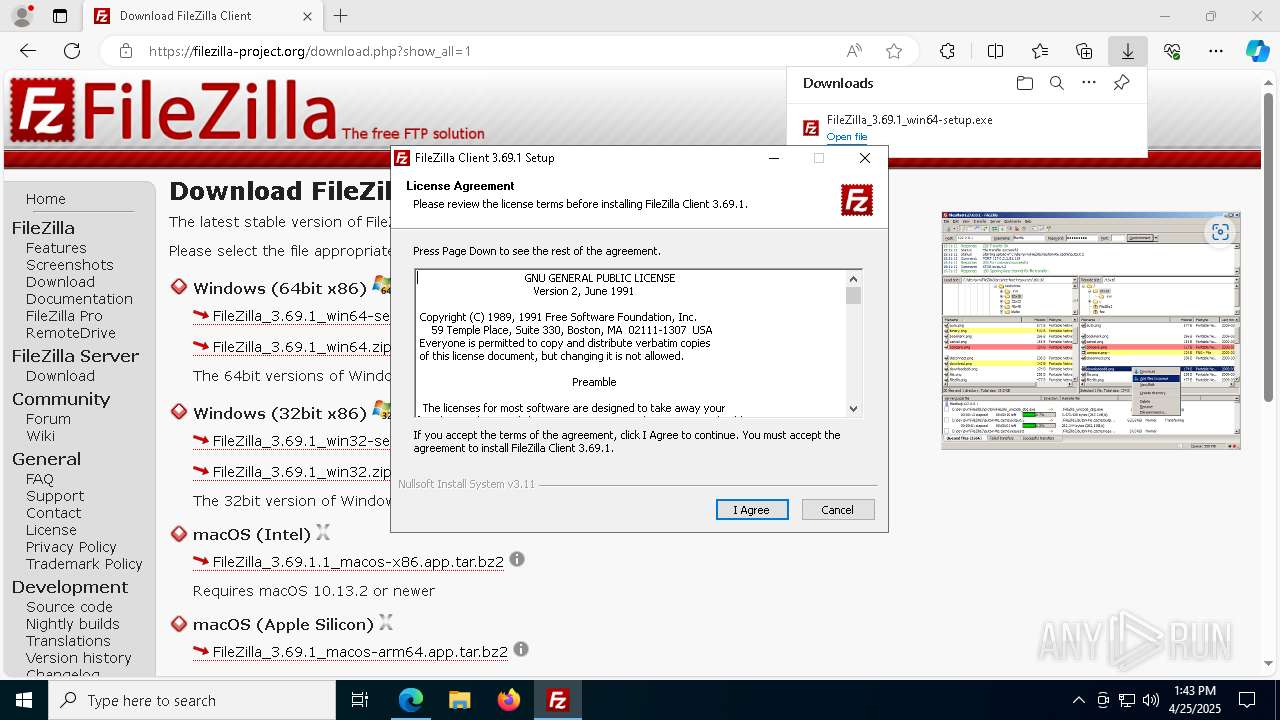Open browser essentials heart icon
The height and width of the screenshot is (720, 1280).
click(x=1172, y=51)
